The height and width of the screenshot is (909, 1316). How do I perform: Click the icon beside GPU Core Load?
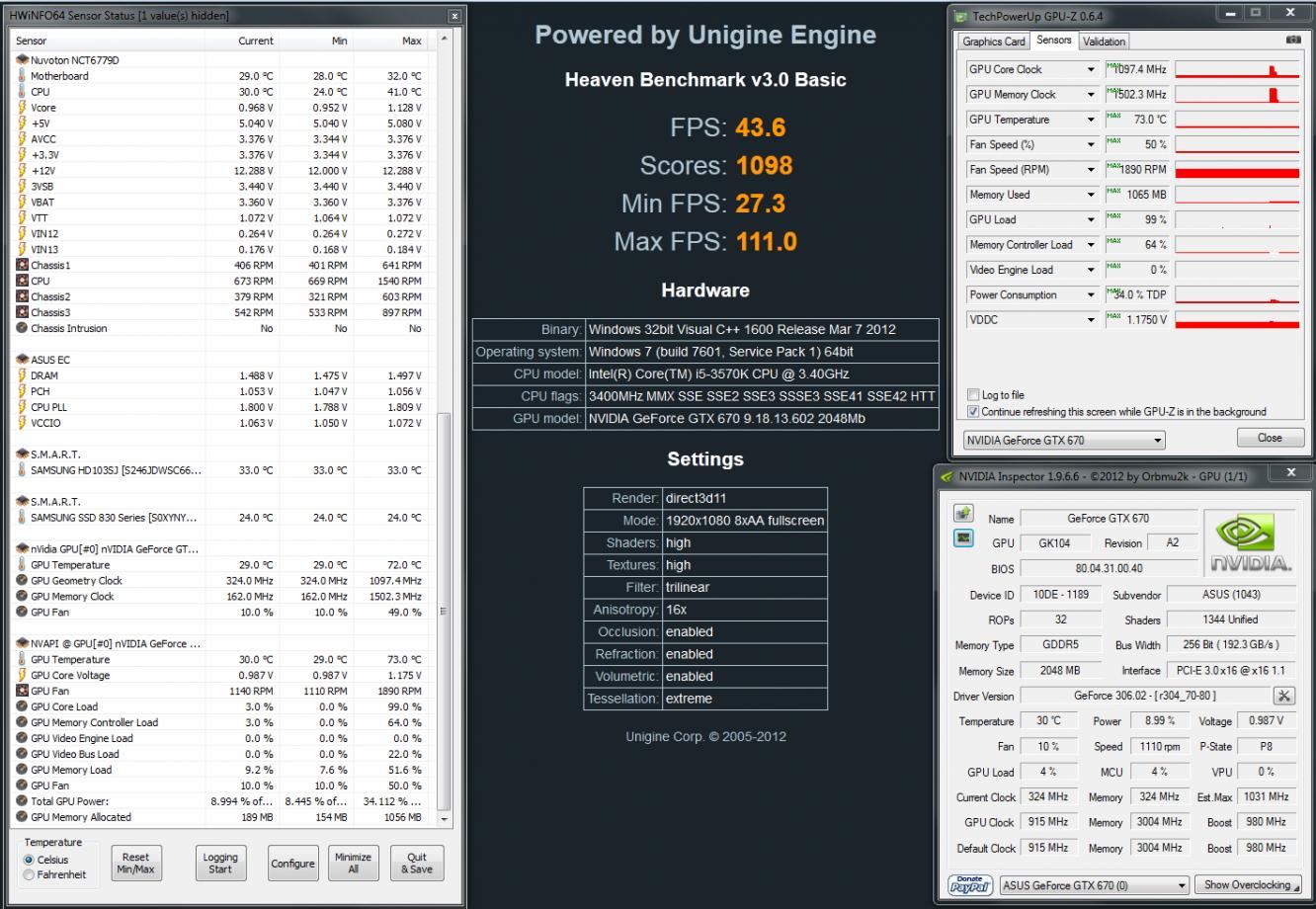pyautogui.click(x=22, y=707)
